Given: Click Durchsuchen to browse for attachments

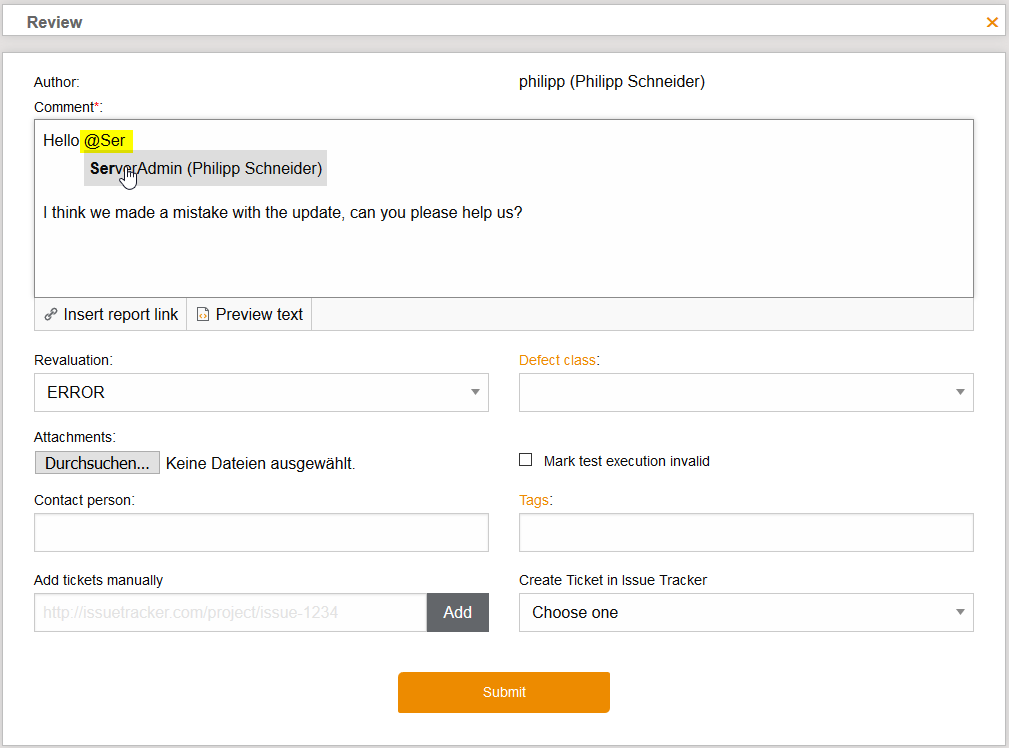Looking at the screenshot, I should pos(97,463).
